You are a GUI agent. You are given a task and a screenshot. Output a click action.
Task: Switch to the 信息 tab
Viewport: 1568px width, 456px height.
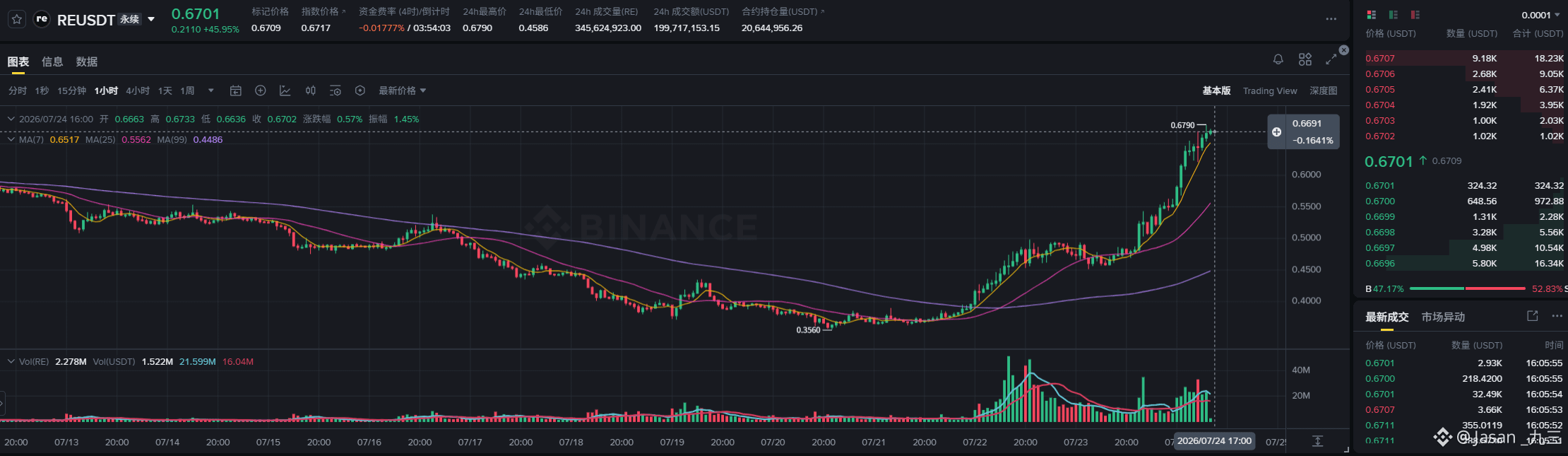[52, 62]
